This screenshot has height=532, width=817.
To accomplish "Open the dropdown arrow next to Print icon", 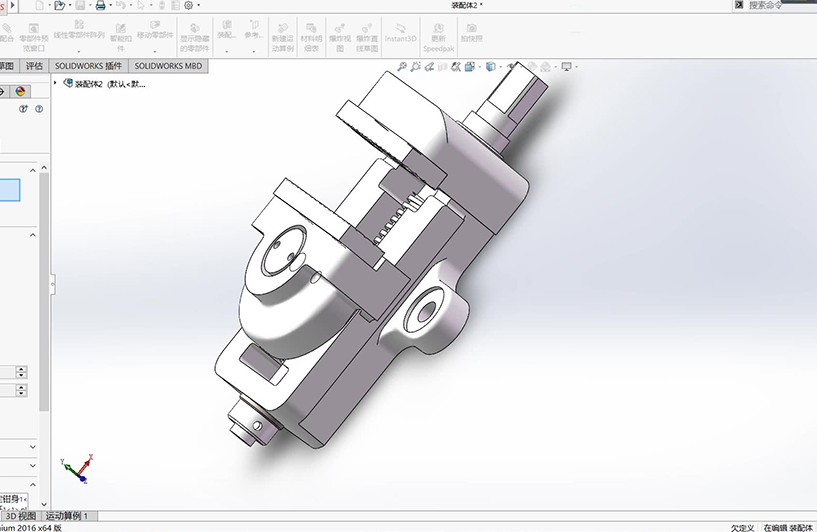I will pos(110,5).
